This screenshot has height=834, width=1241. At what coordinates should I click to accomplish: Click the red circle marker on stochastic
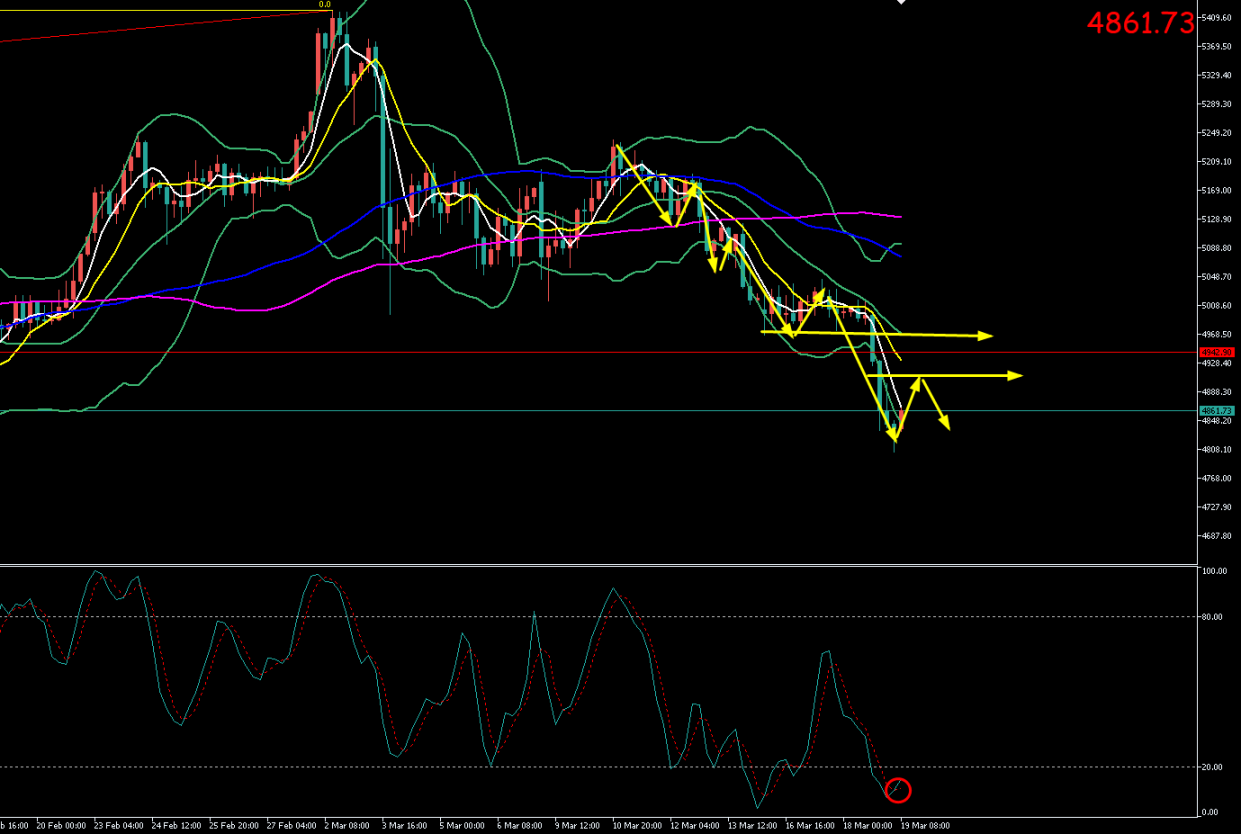point(898,790)
